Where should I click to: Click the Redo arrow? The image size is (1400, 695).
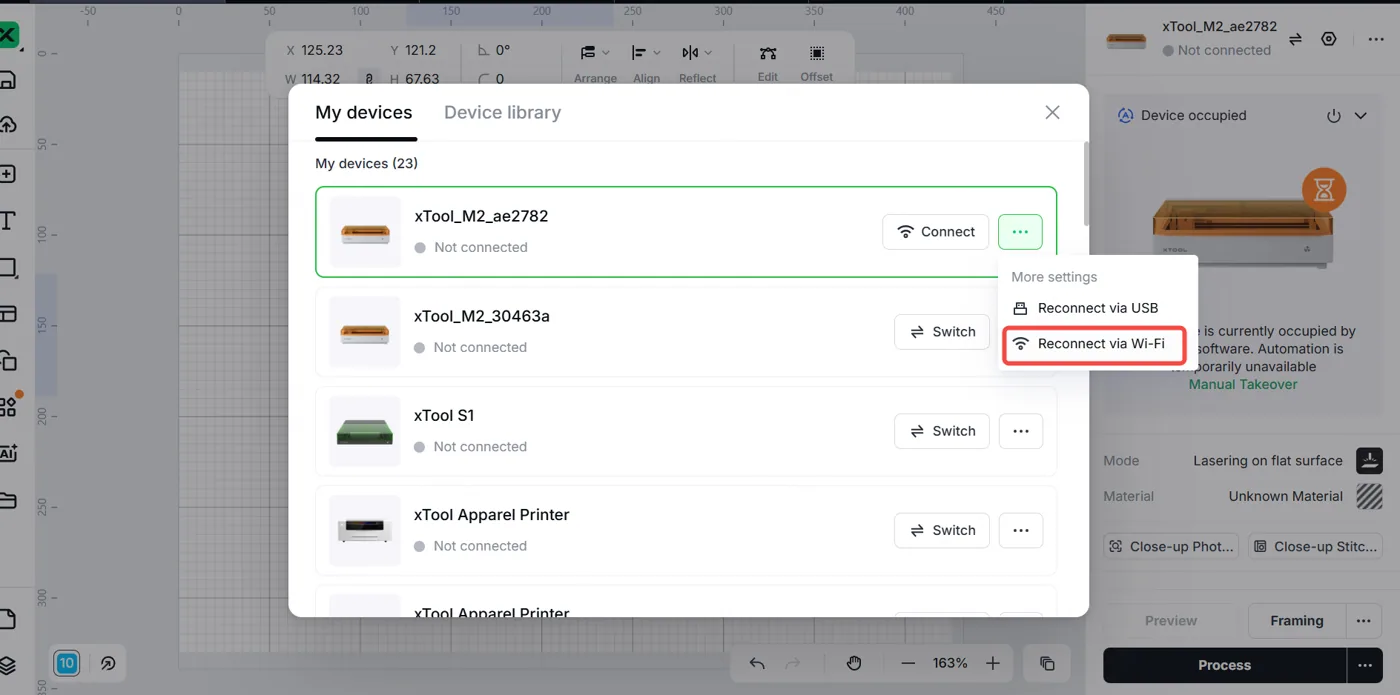click(792, 663)
